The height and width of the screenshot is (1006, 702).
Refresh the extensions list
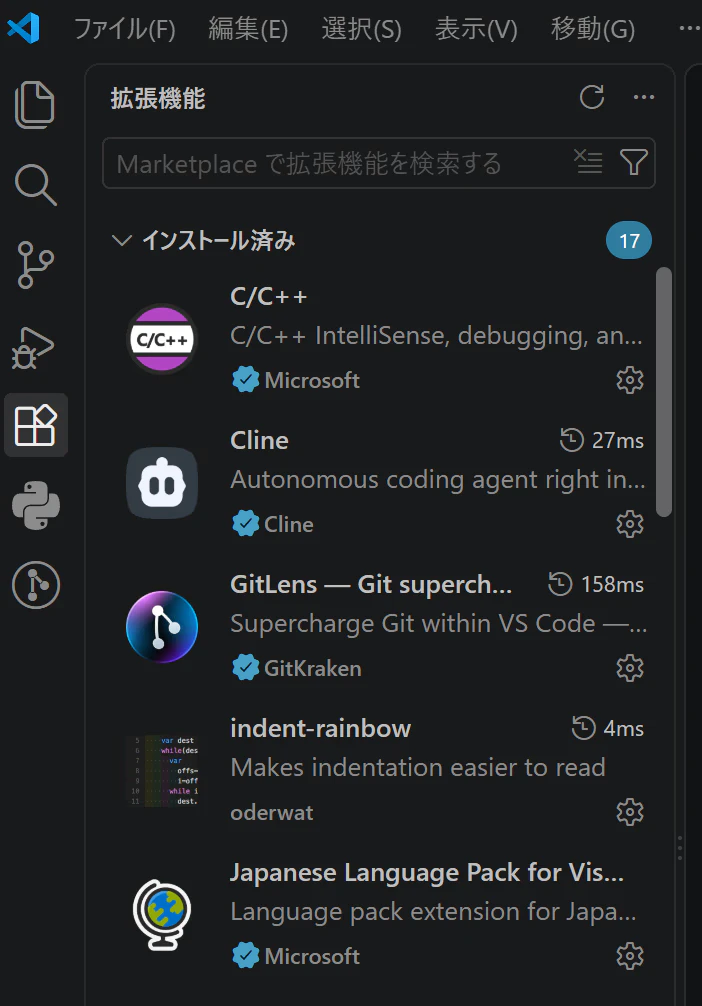tap(592, 98)
